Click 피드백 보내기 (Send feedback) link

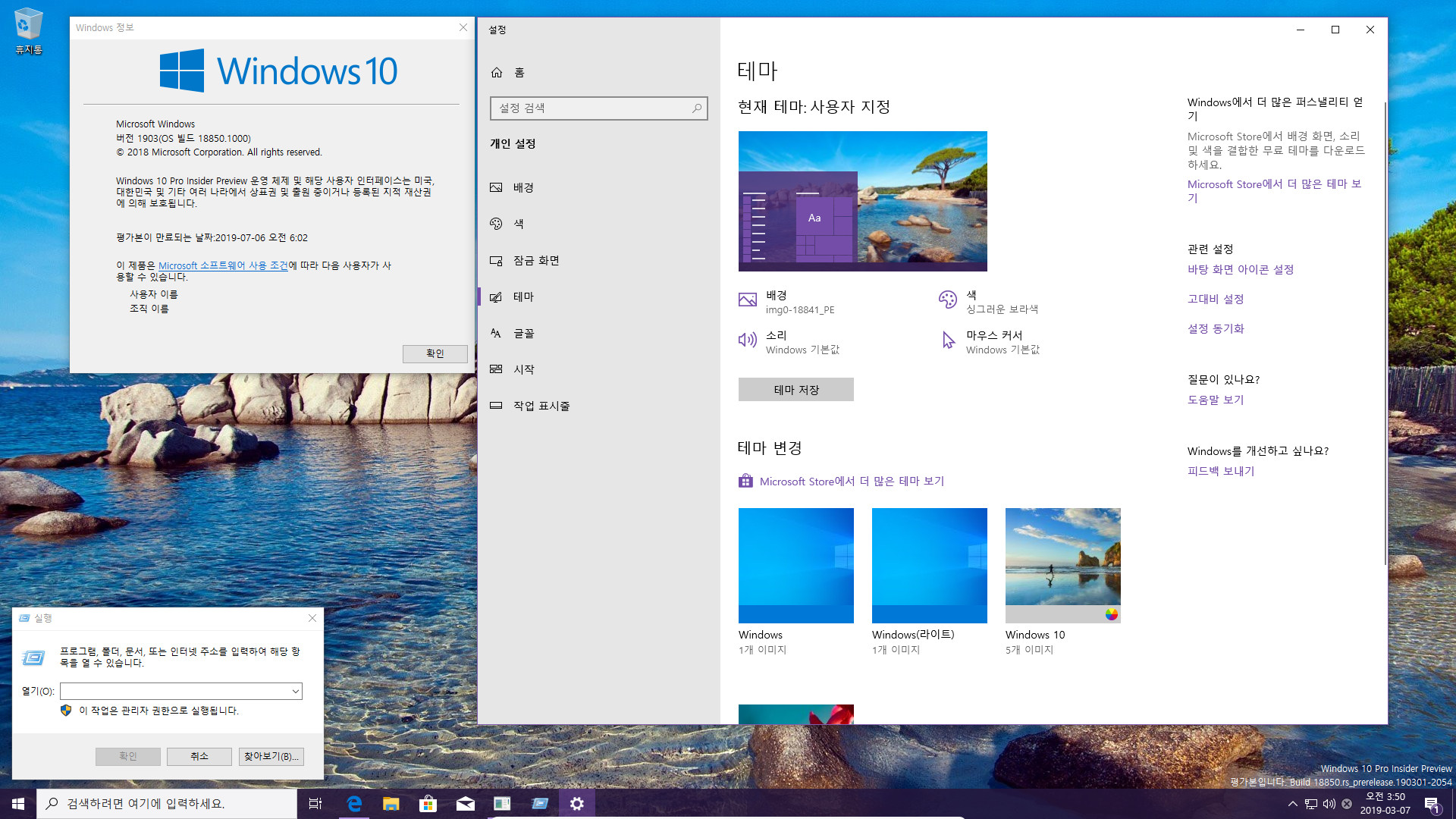point(1221,471)
